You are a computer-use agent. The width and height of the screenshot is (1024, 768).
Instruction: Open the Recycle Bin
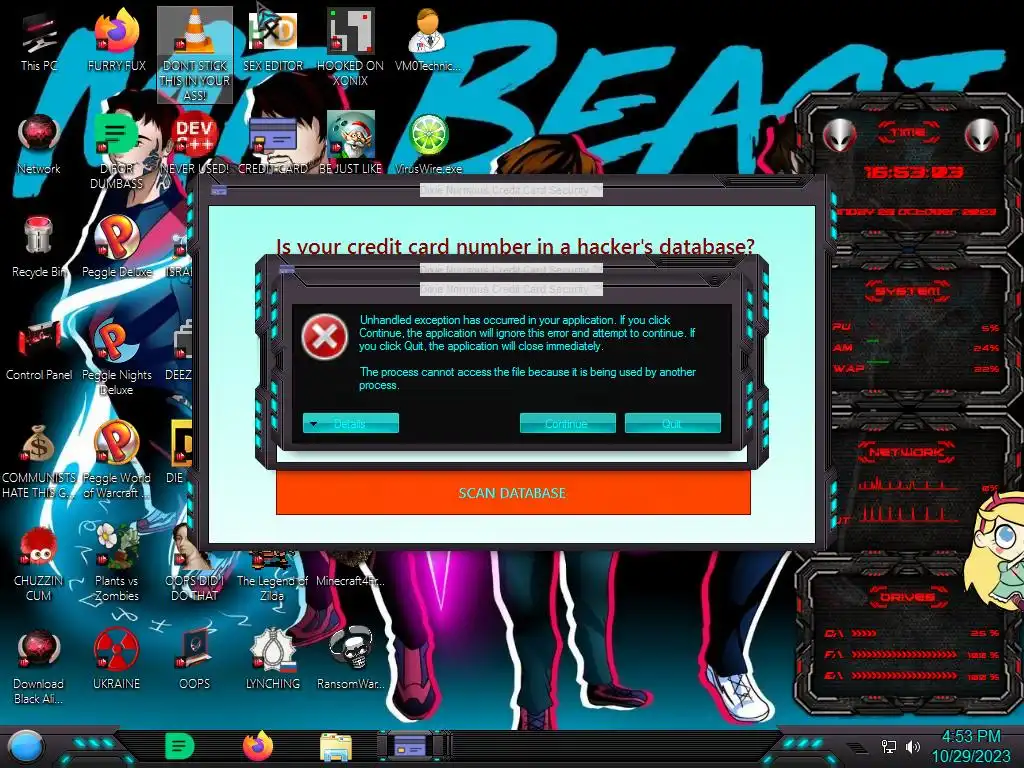pyautogui.click(x=39, y=247)
